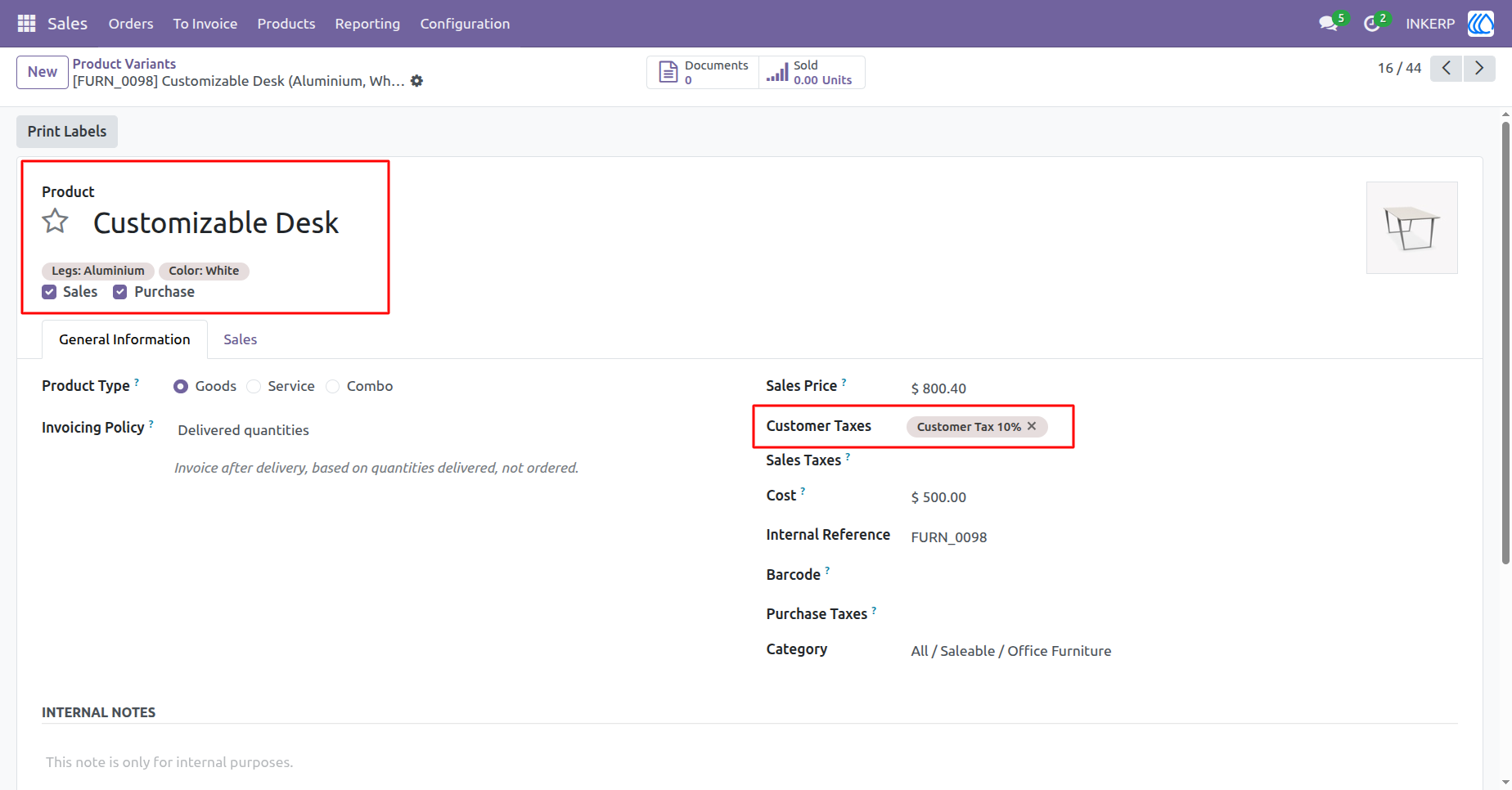Open the activities clock icon
Image resolution: width=1512 pixels, height=790 pixels.
click(1372, 24)
